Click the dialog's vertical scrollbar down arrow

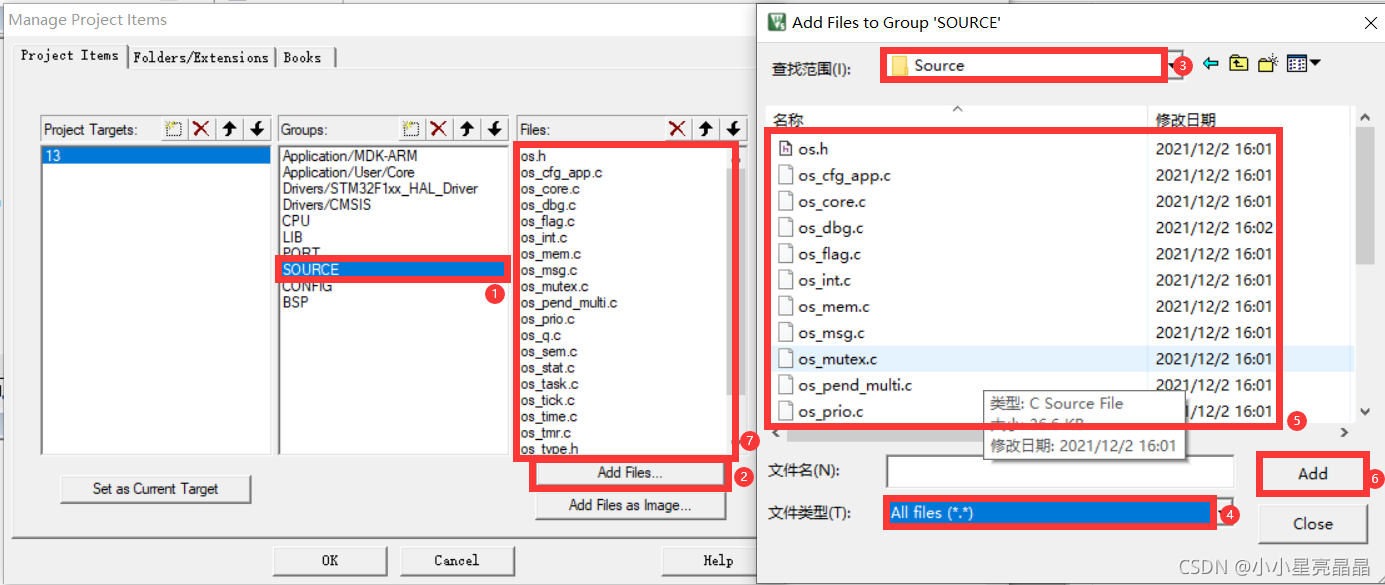tap(1365, 412)
